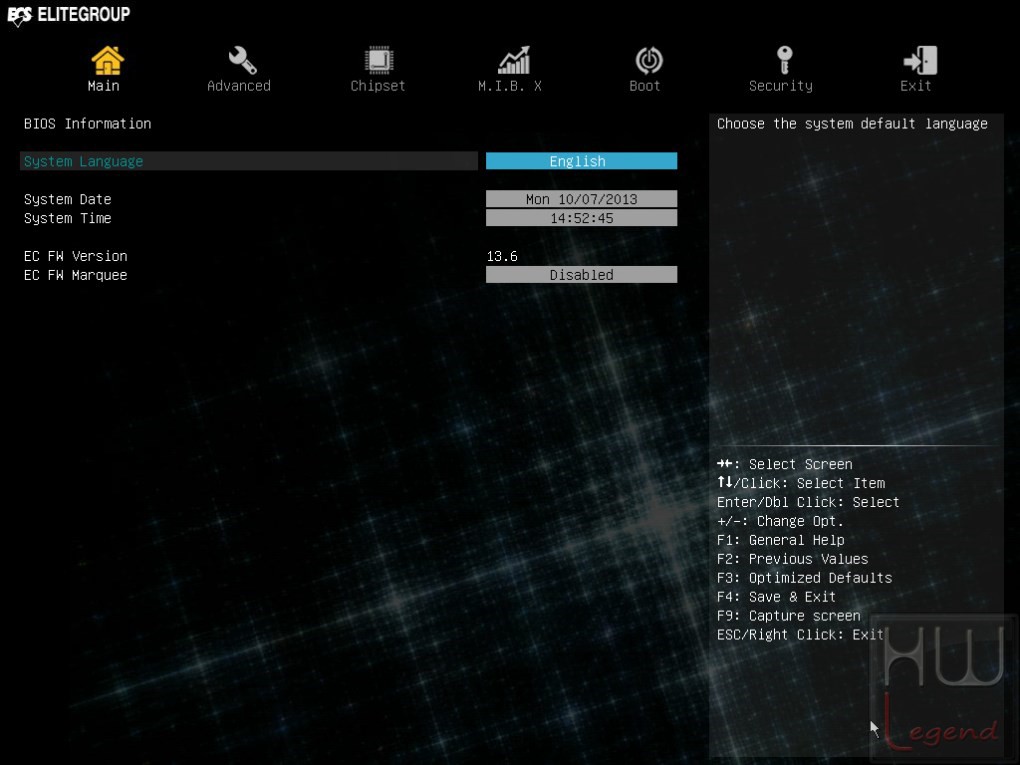Click the F4: Save & Exit line
The height and width of the screenshot is (765, 1020).
(x=776, y=597)
